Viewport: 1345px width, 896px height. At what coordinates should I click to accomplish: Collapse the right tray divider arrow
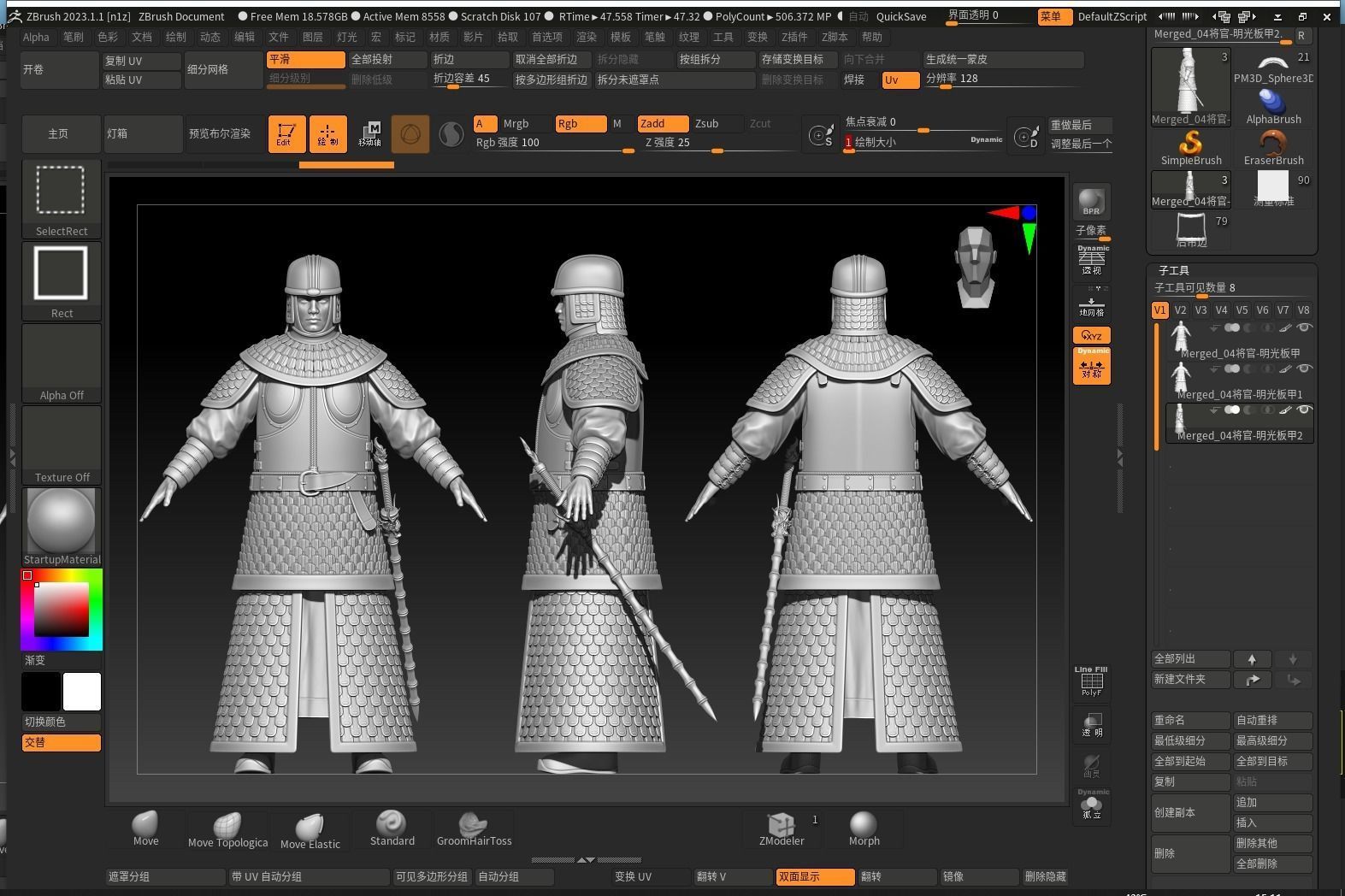(x=1120, y=458)
